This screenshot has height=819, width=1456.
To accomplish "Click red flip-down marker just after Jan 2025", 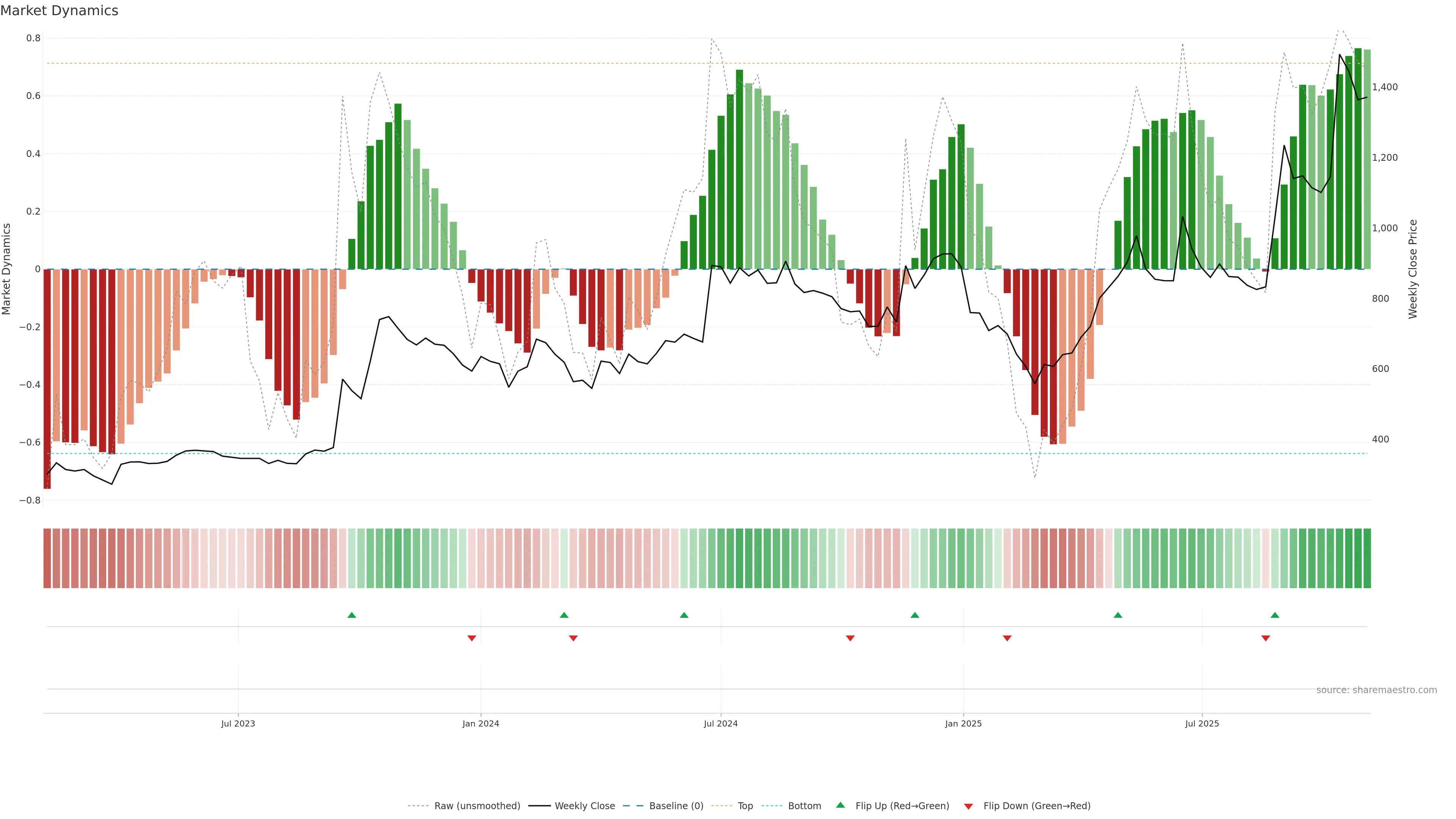I will click(1007, 638).
